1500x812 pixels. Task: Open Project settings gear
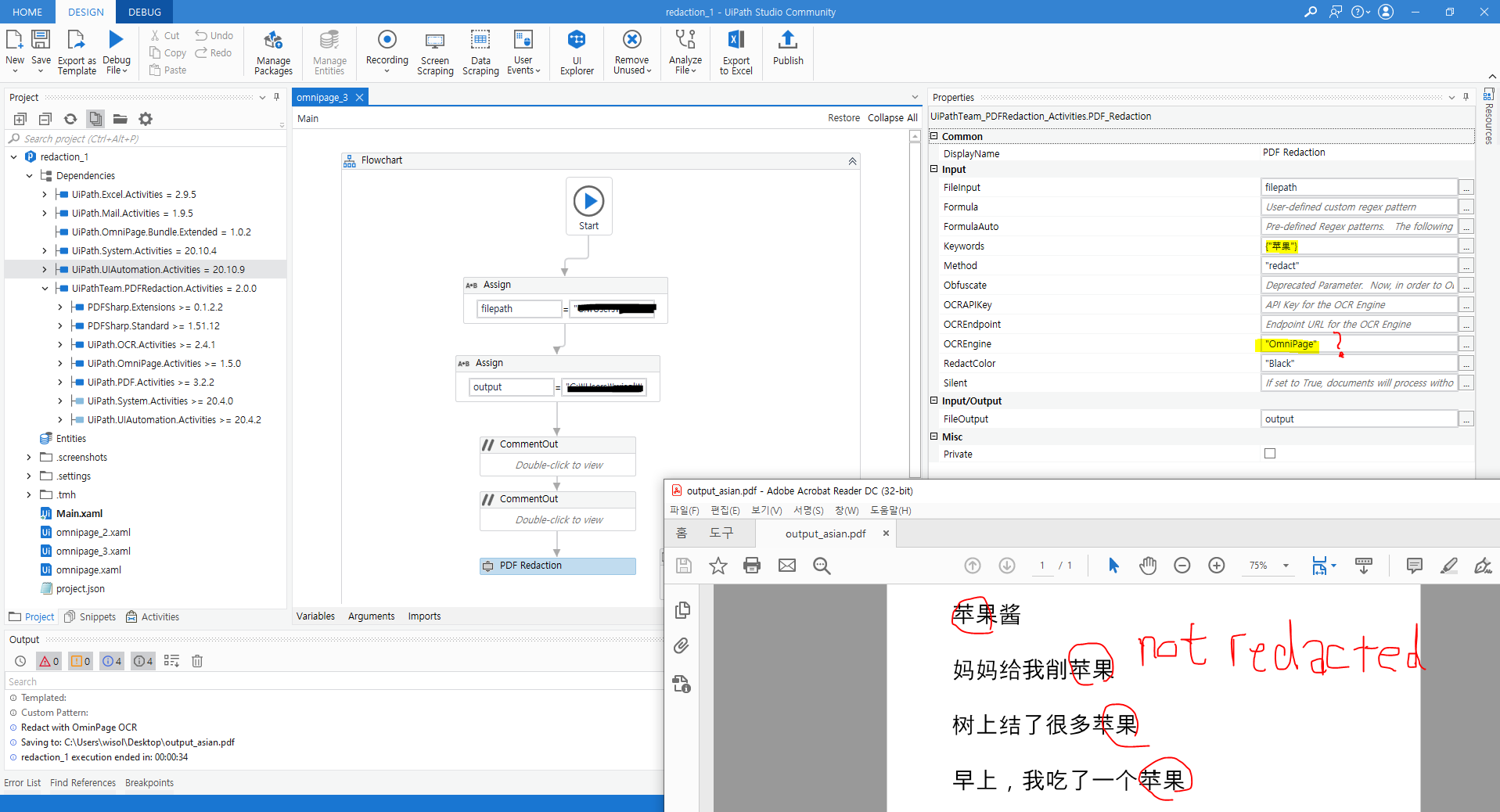[146, 119]
